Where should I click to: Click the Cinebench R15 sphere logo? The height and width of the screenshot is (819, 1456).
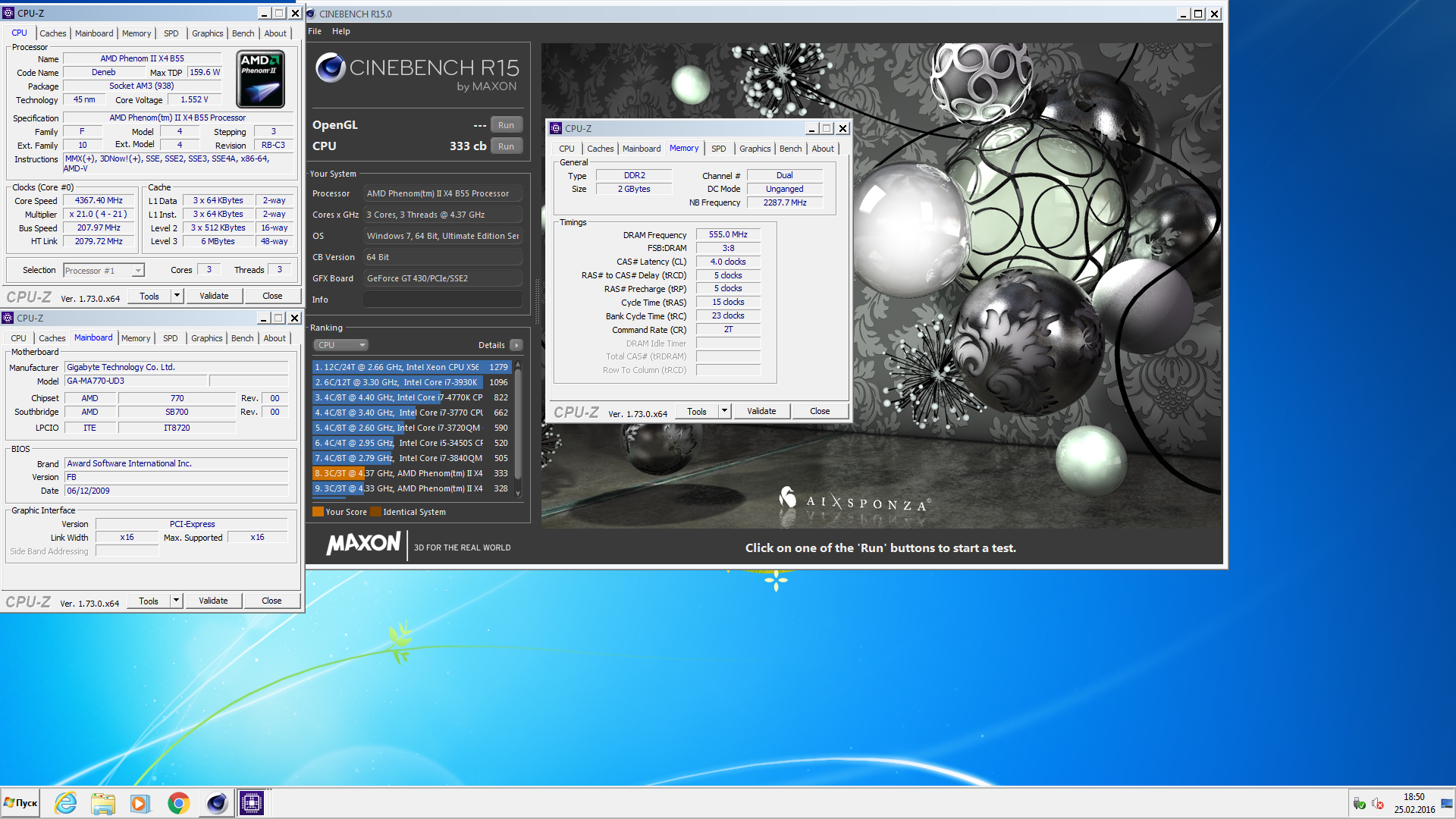point(331,67)
